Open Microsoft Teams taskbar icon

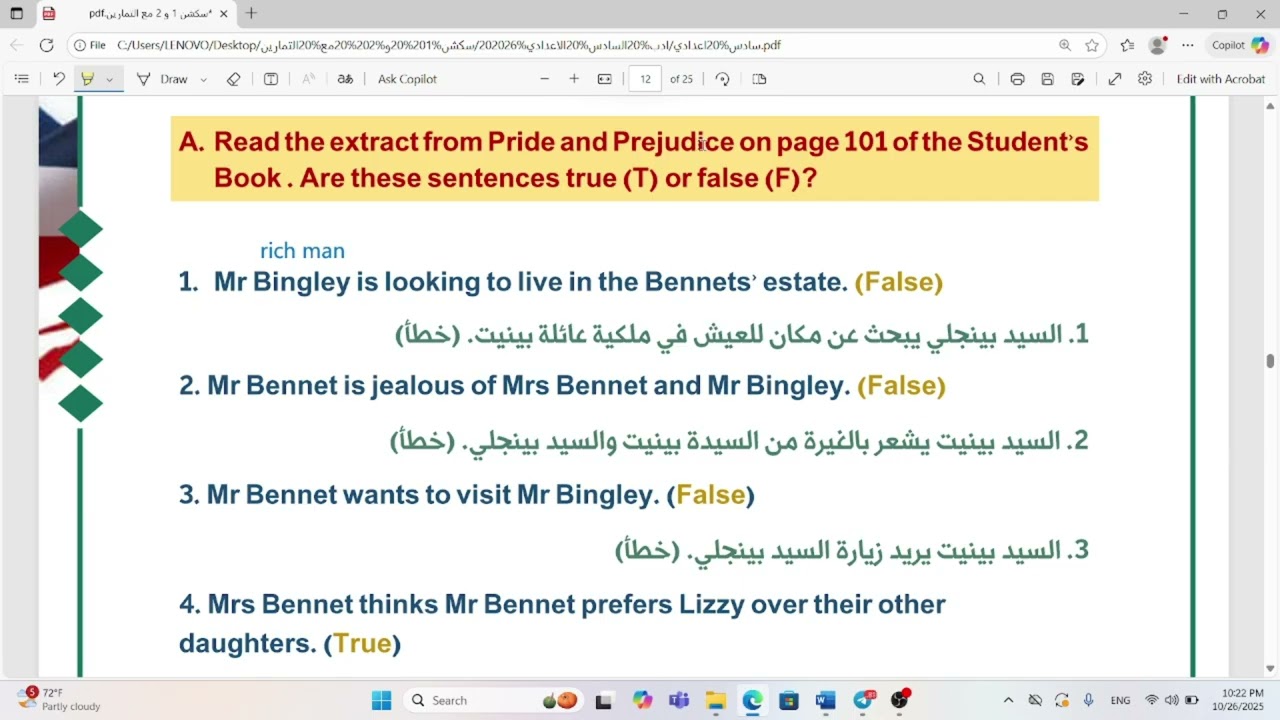point(679,701)
